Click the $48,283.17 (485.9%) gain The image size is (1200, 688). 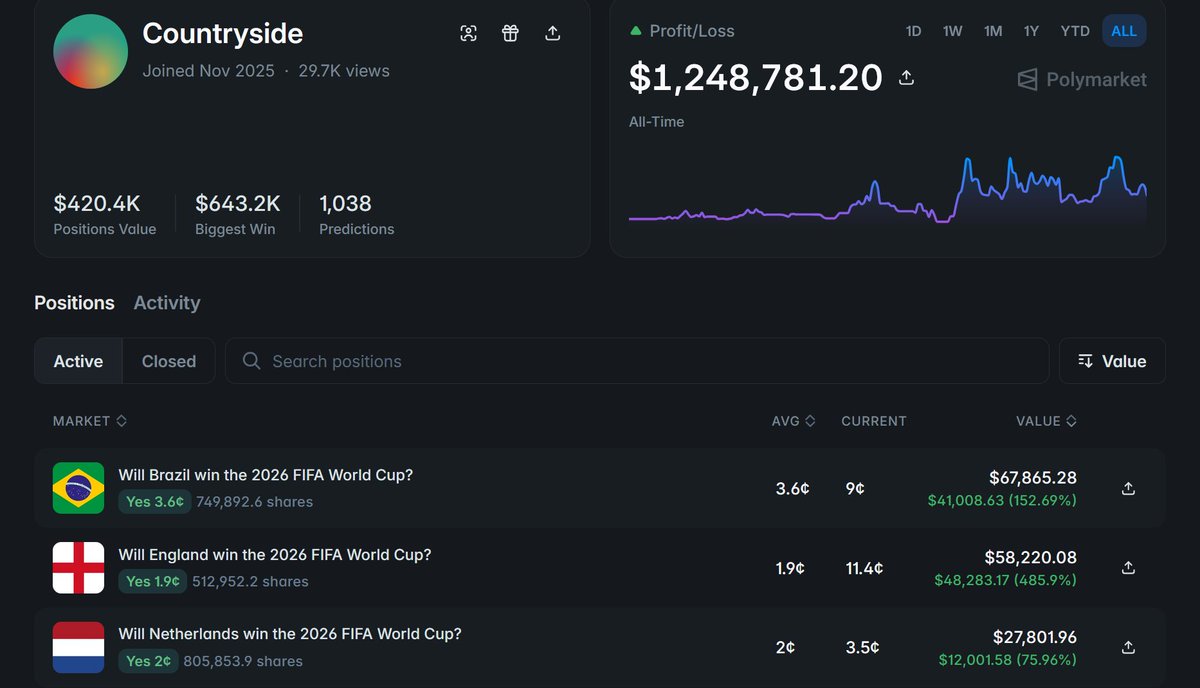click(1006, 580)
